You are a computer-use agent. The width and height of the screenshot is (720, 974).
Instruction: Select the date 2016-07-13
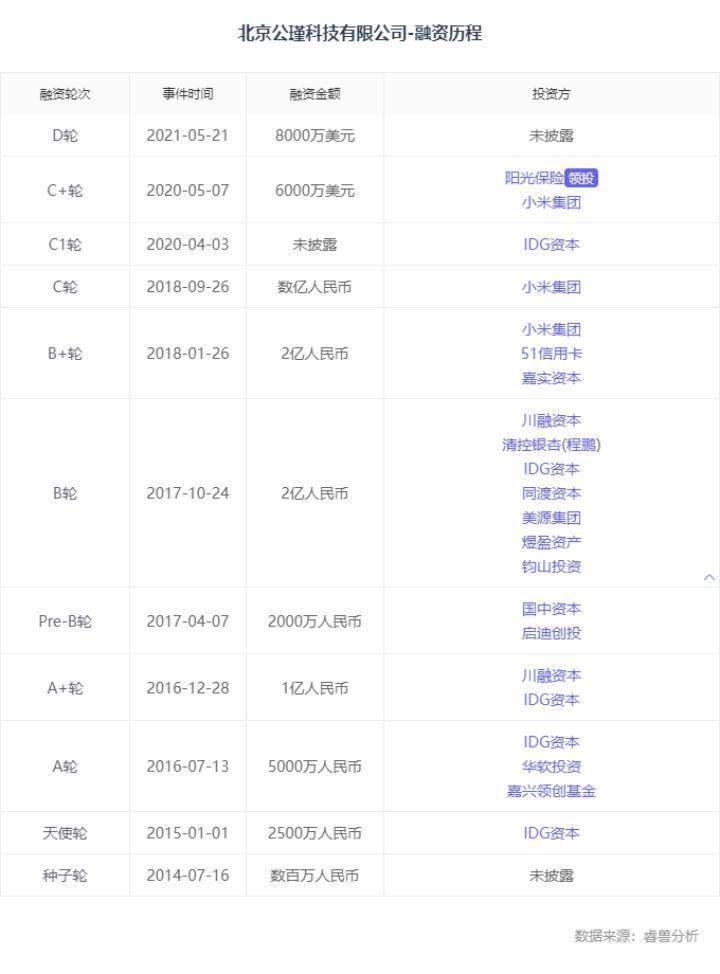click(188, 767)
